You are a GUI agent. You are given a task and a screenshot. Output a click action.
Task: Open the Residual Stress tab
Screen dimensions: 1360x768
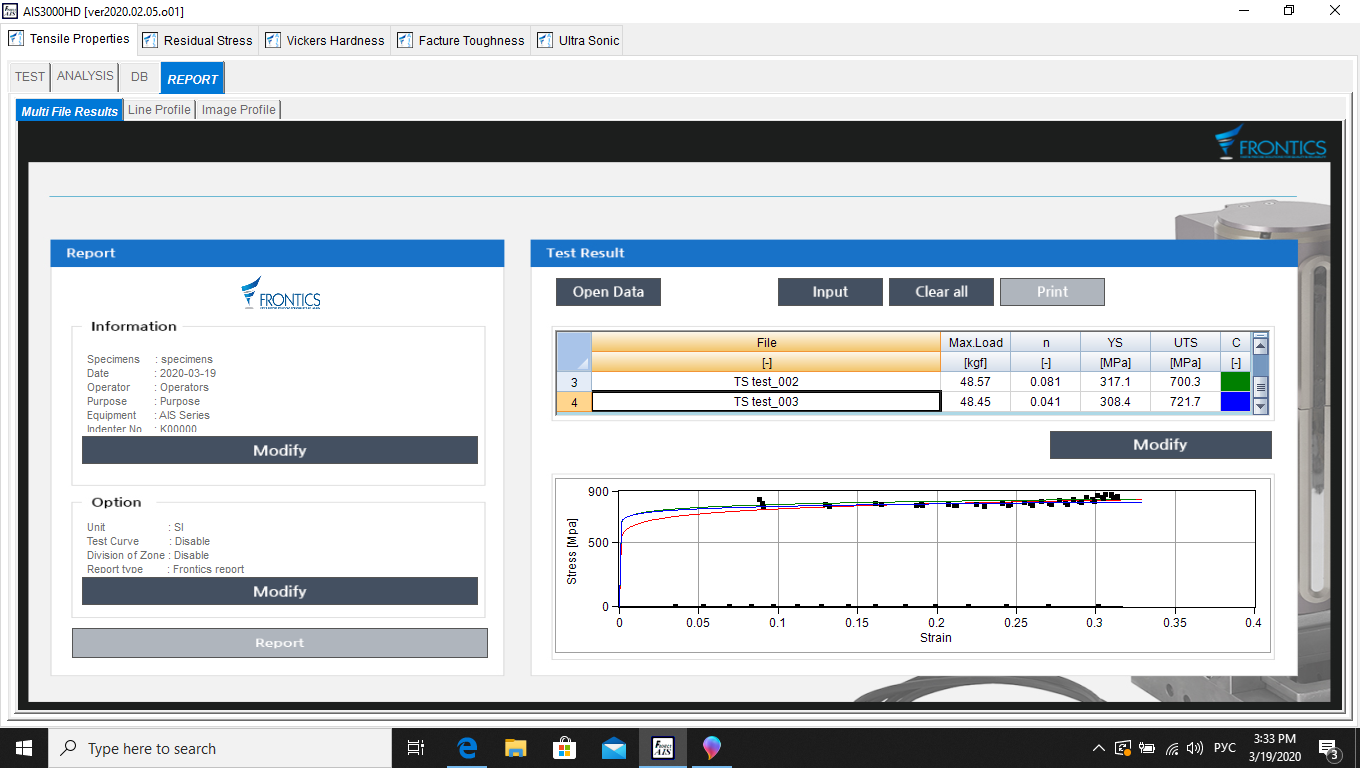pos(197,40)
